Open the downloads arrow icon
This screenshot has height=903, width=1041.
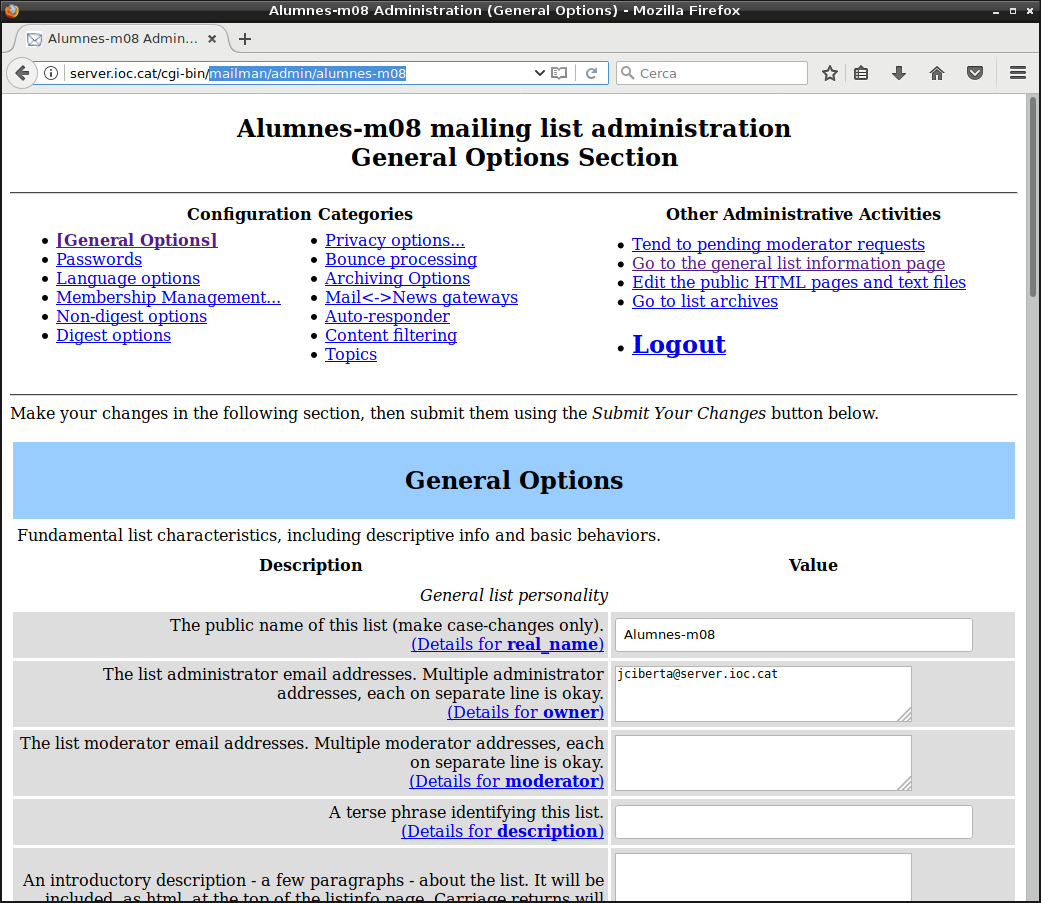898,73
